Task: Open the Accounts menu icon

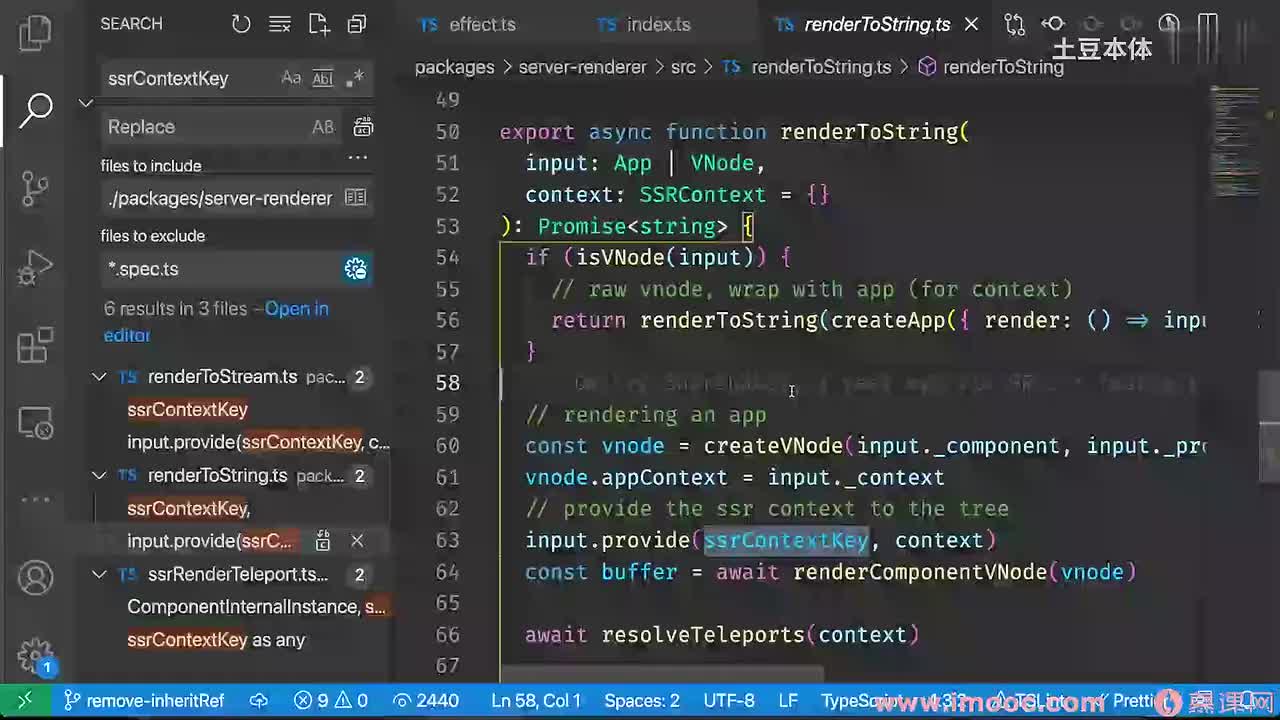Action: tap(35, 578)
